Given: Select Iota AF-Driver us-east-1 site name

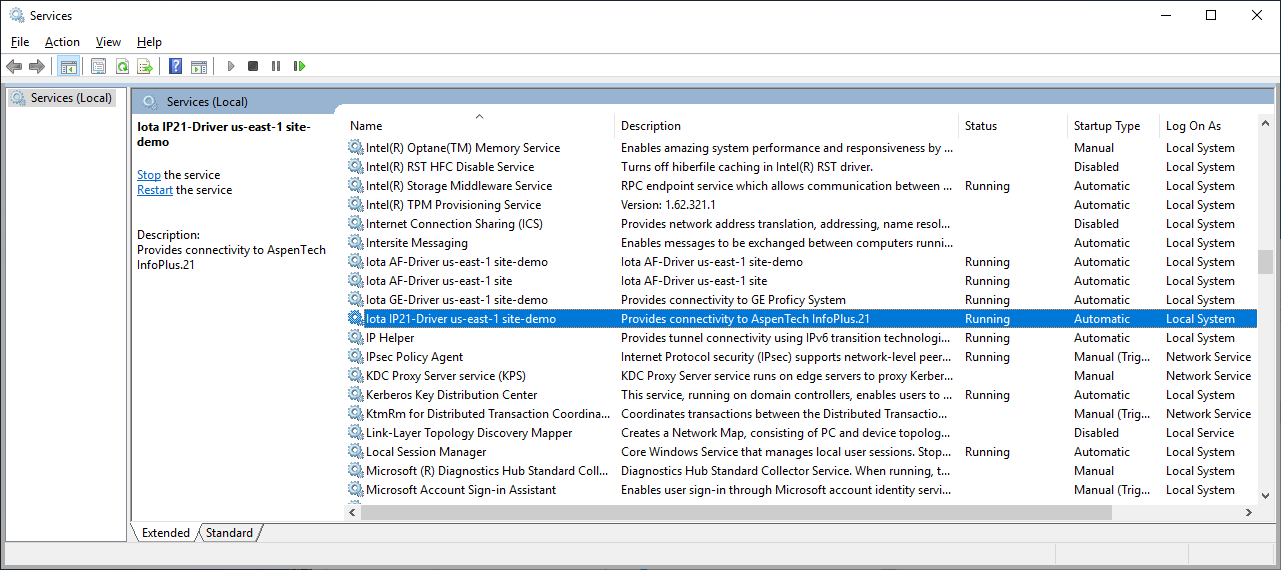Looking at the screenshot, I should [x=439, y=281].
